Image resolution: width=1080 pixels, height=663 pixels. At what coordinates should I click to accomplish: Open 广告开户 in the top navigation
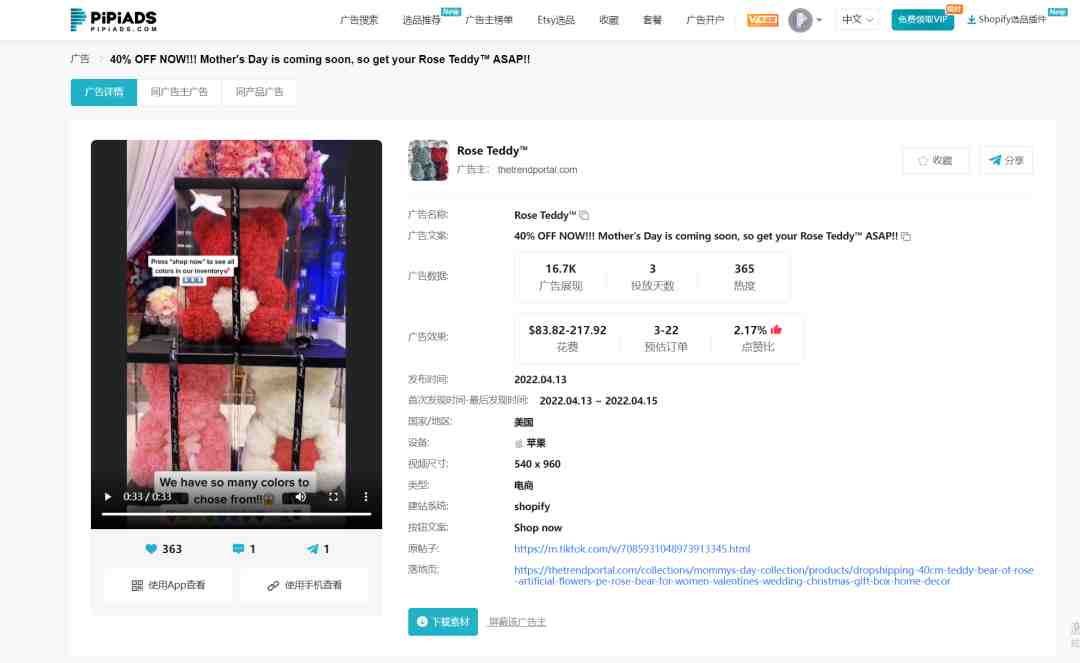tap(705, 20)
